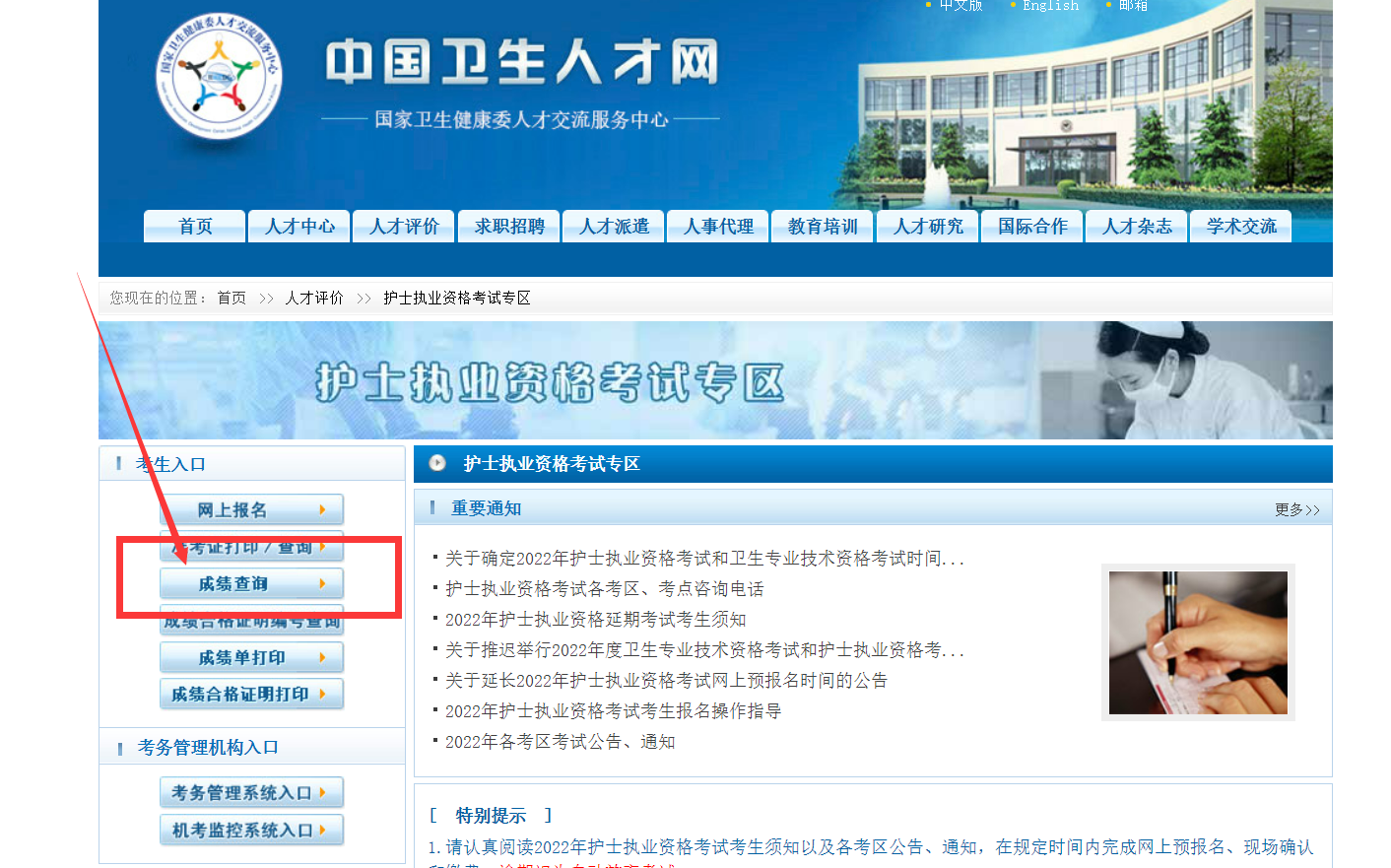Image resolution: width=1391 pixels, height=868 pixels.
Task: Click the 成绩合格证明打印 button
Action: [x=251, y=695]
